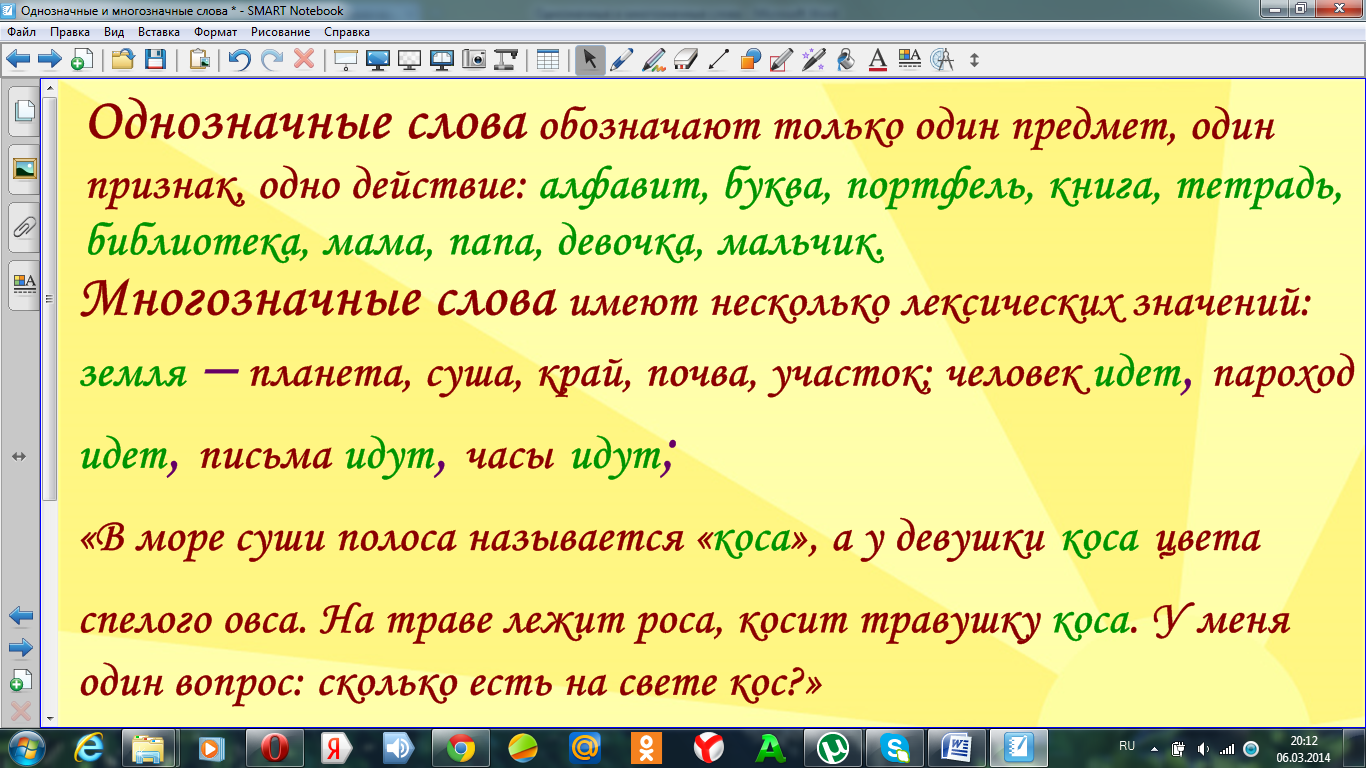Open the Measurement Tools compass icon
The image size is (1366, 768).
(942, 60)
